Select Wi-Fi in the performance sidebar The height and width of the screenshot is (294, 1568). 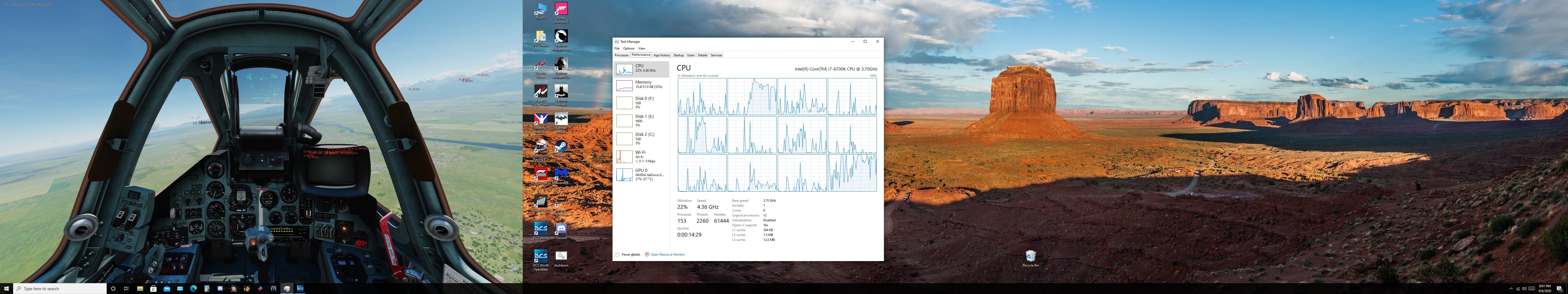pyautogui.click(x=642, y=157)
